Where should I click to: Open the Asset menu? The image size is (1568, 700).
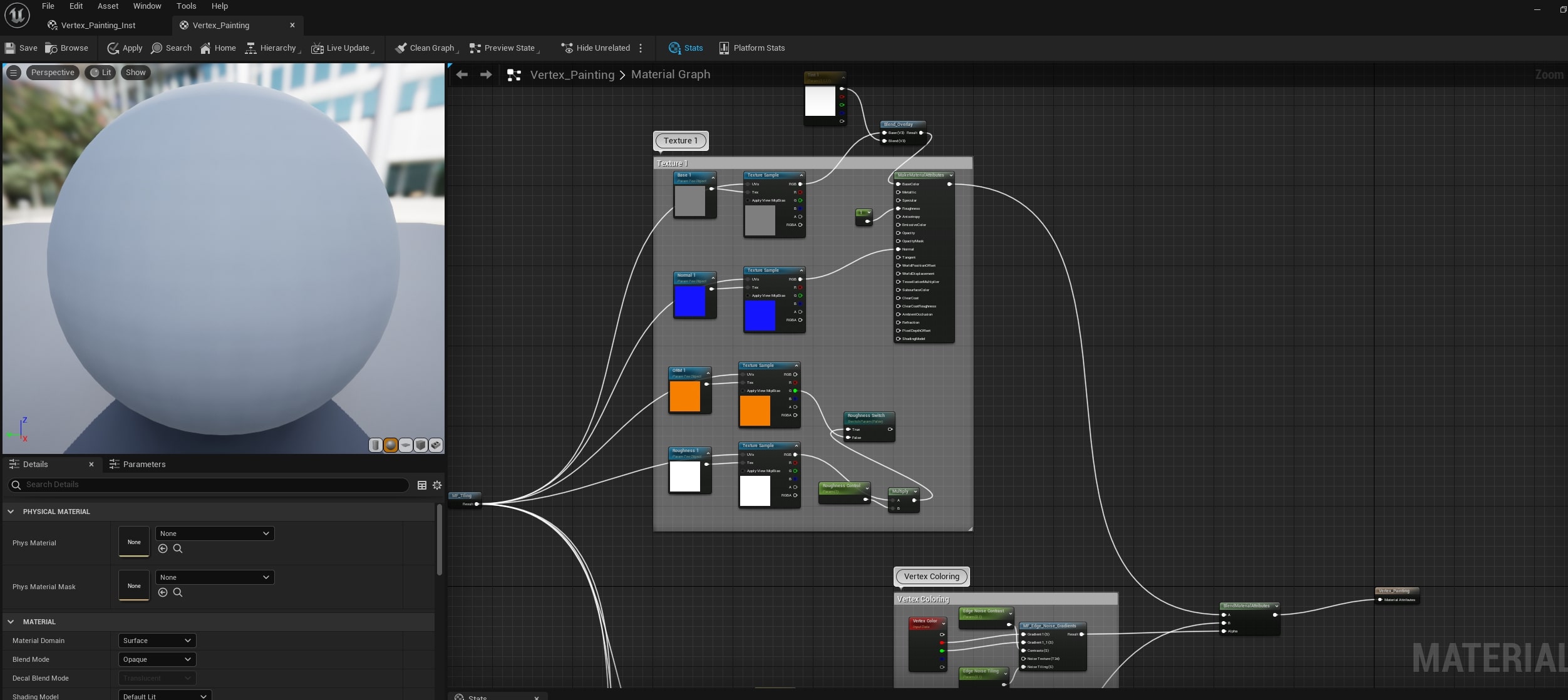[108, 6]
